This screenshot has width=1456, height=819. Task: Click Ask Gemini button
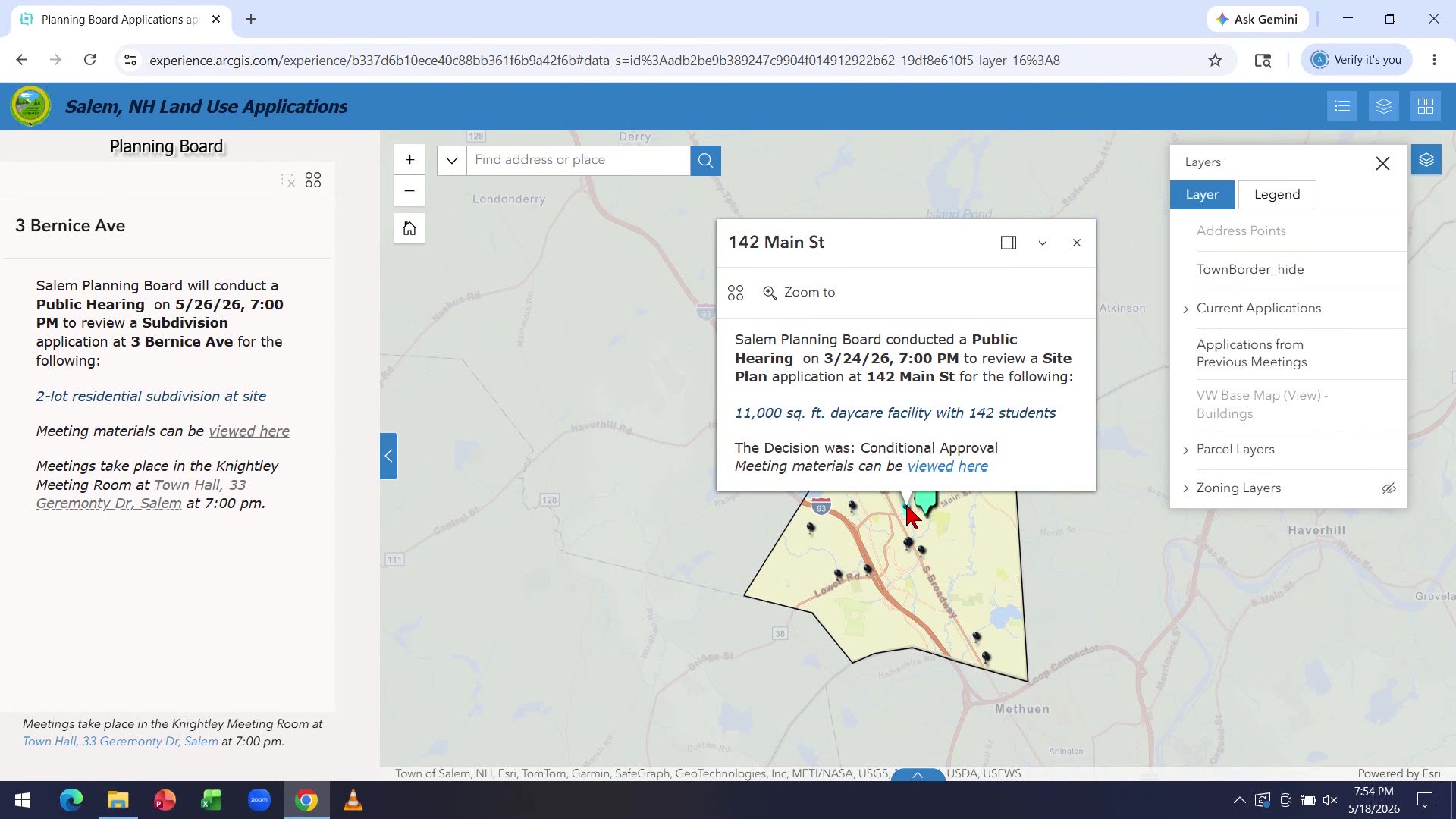coord(1257,19)
